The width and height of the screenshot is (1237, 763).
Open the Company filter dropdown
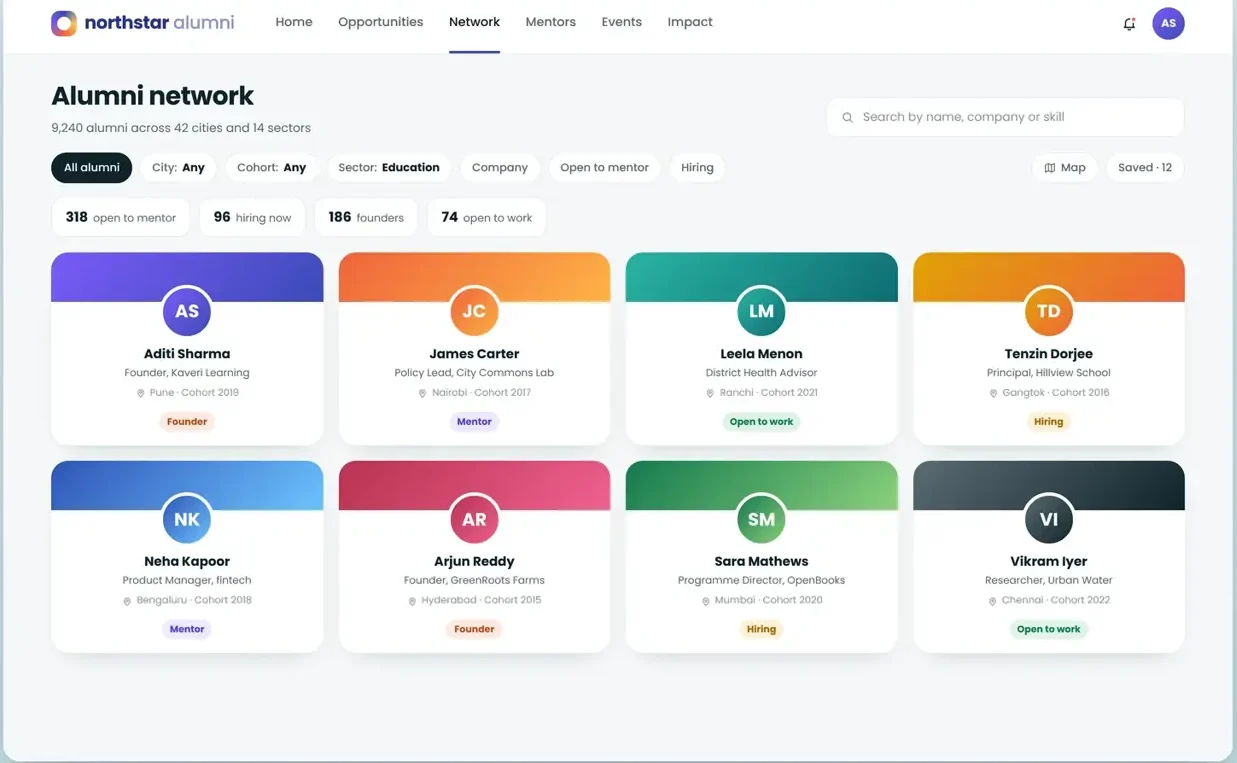(500, 168)
